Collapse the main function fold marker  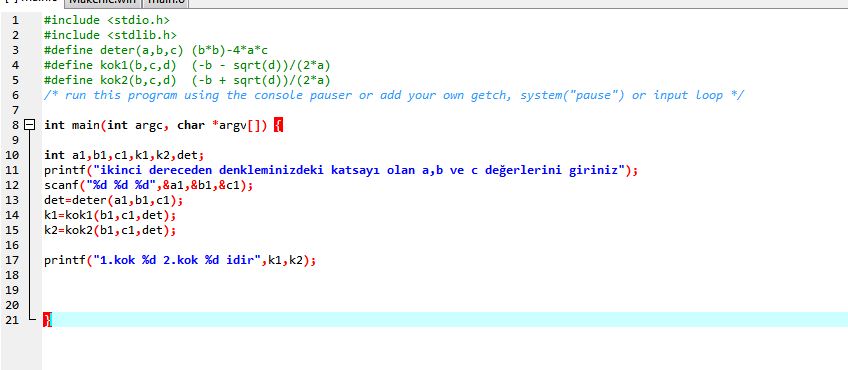click(x=30, y=125)
